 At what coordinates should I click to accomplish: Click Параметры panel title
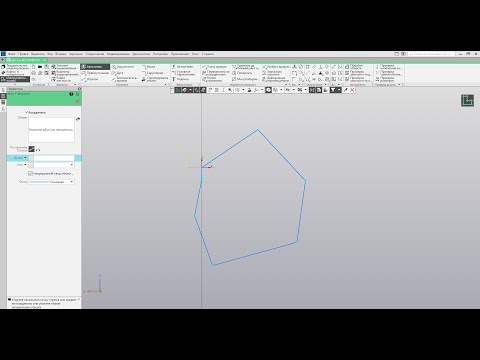tap(15, 89)
